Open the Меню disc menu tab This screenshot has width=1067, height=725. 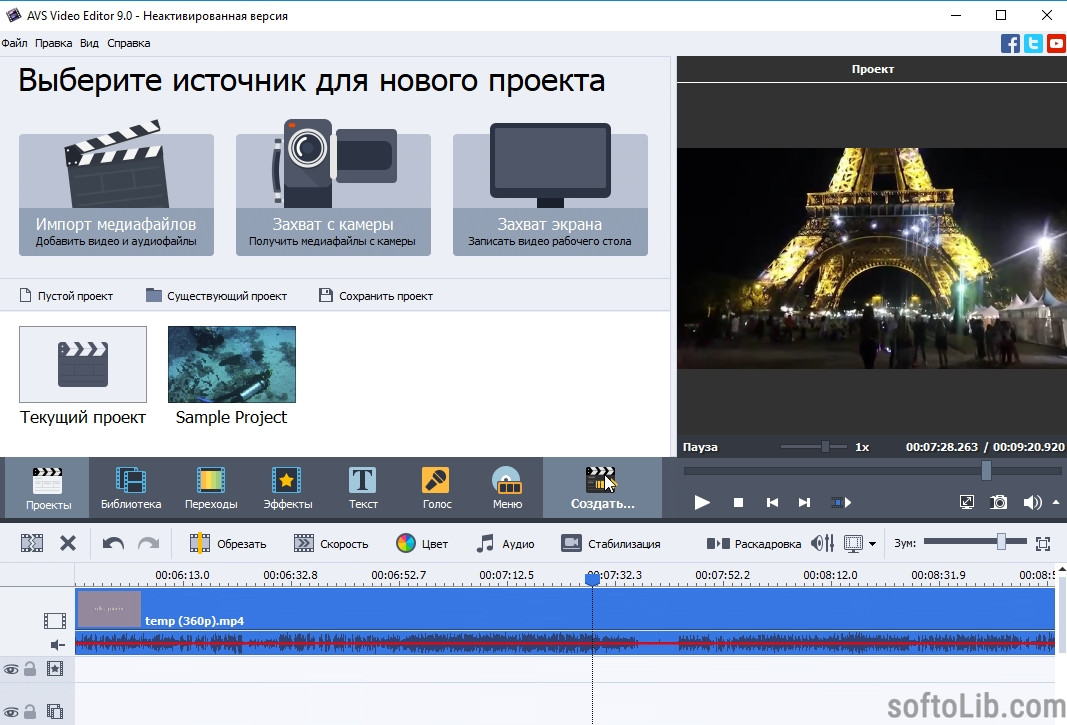[x=507, y=488]
